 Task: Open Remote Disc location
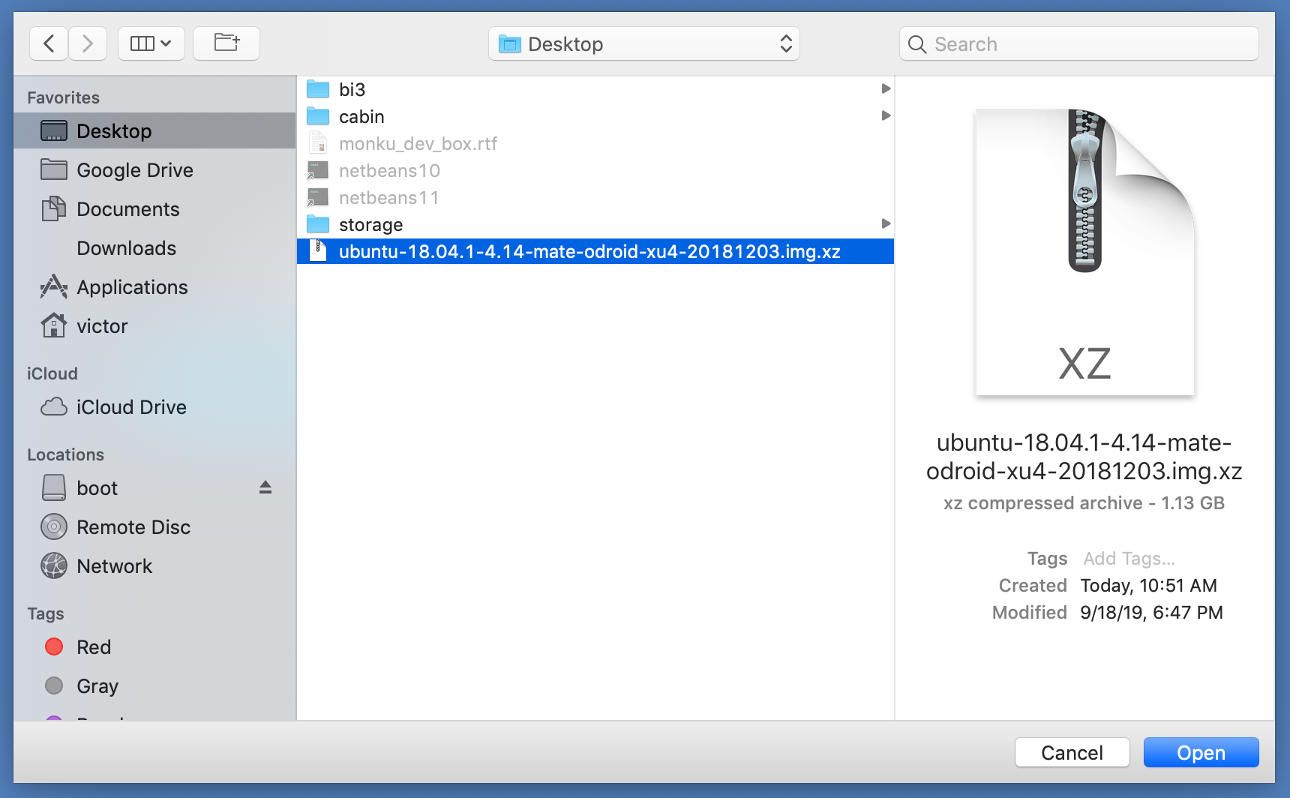(x=133, y=527)
